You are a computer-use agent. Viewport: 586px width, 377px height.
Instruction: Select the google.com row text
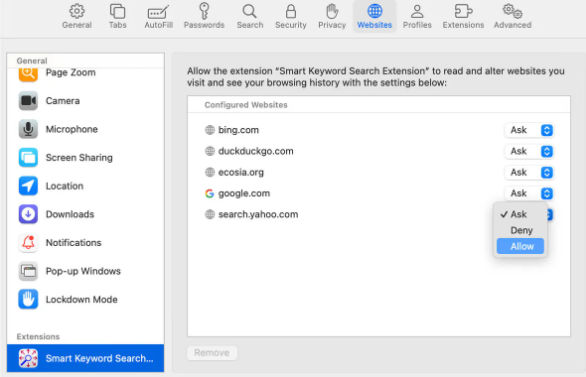[x=244, y=194]
